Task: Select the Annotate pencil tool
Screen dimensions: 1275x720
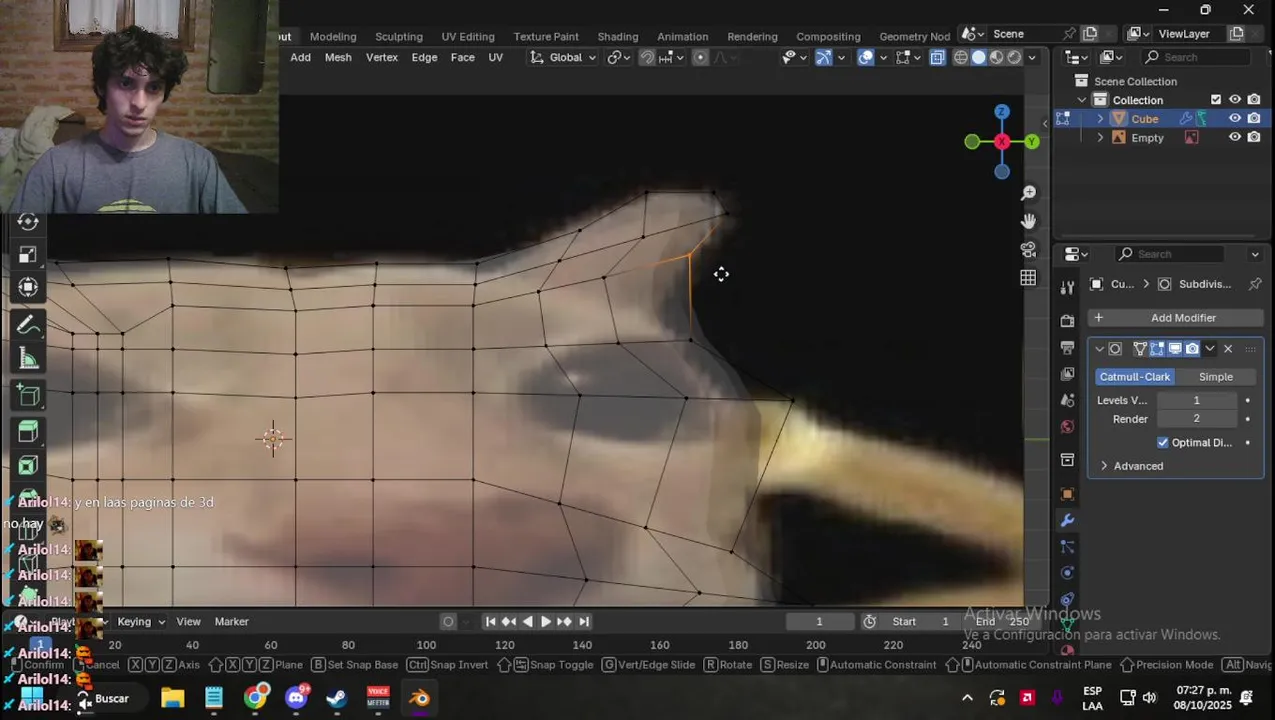Action: (28, 325)
